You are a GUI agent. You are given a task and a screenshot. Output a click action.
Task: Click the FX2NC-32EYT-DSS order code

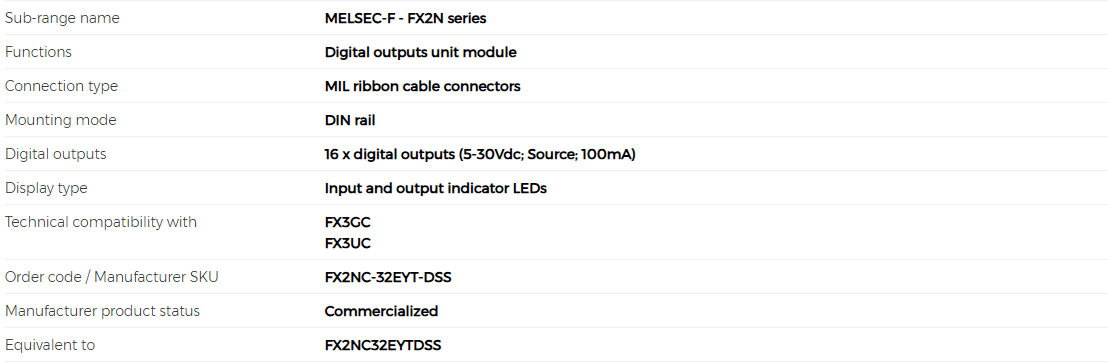388,278
